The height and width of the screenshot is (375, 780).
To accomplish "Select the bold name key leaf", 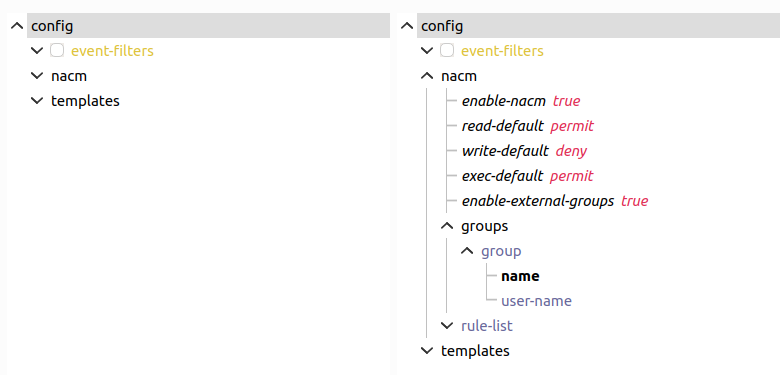I will coord(520,276).
